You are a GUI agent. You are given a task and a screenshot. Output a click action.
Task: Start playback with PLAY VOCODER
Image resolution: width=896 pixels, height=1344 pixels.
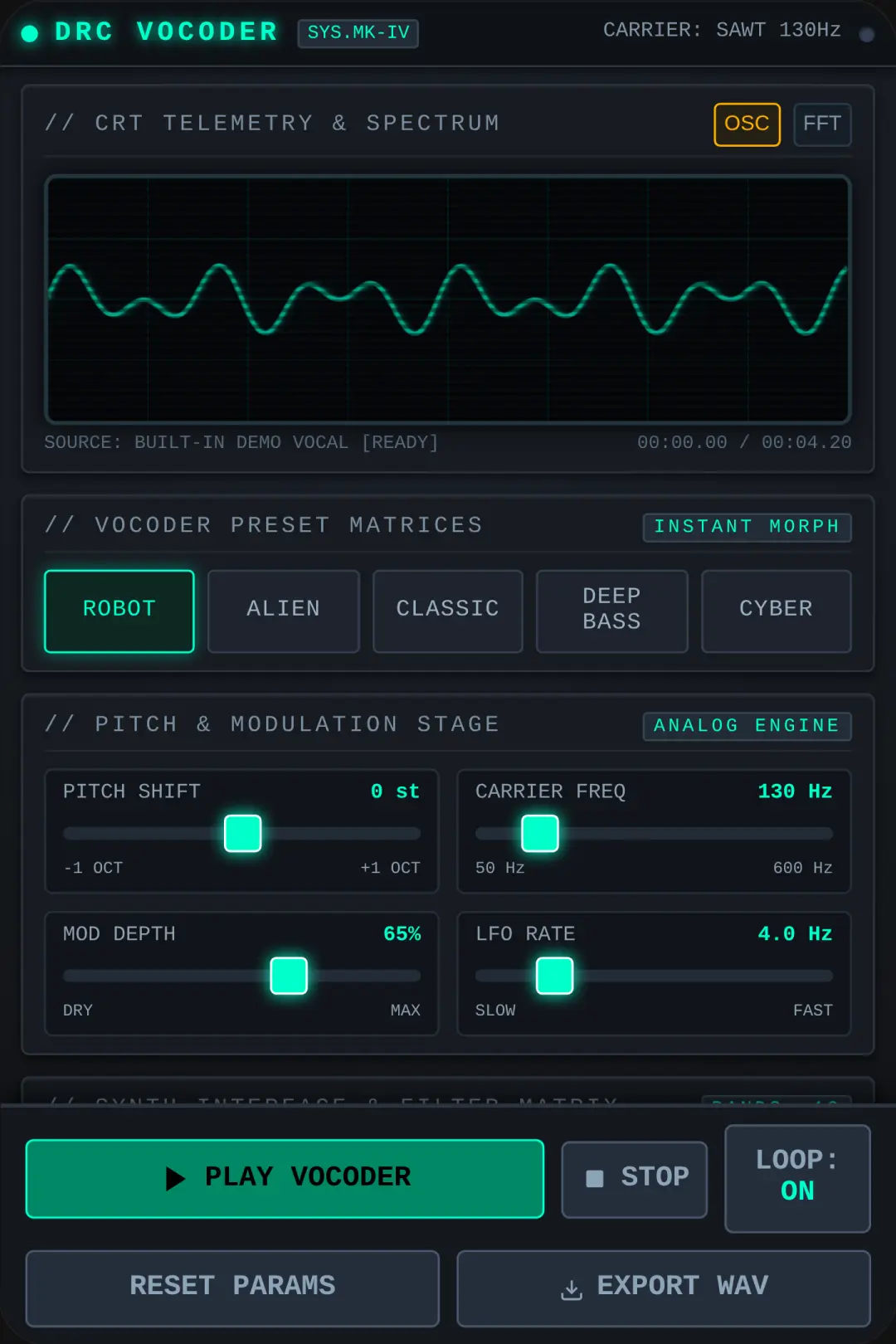(285, 1178)
